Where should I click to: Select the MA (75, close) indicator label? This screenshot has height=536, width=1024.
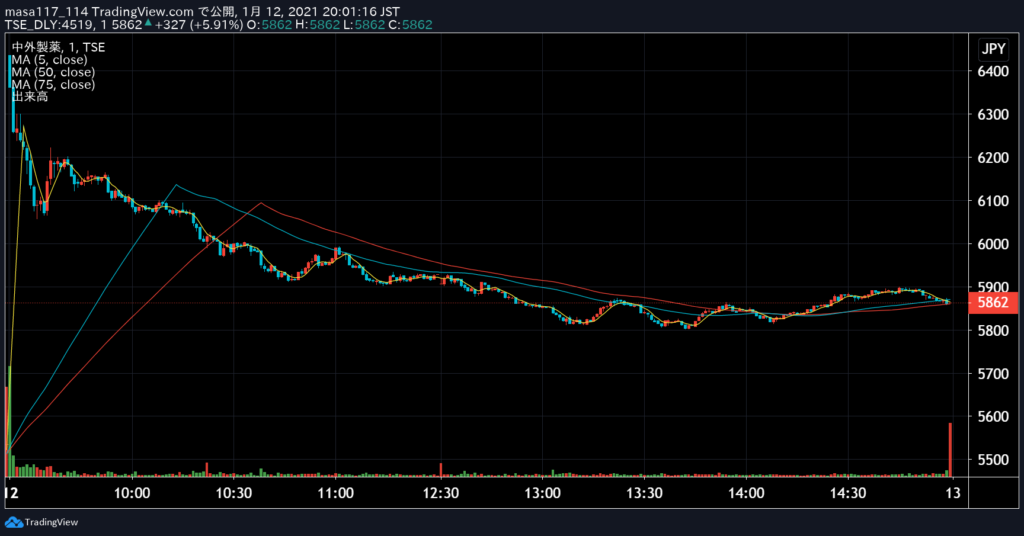click(x=53, y=84)
